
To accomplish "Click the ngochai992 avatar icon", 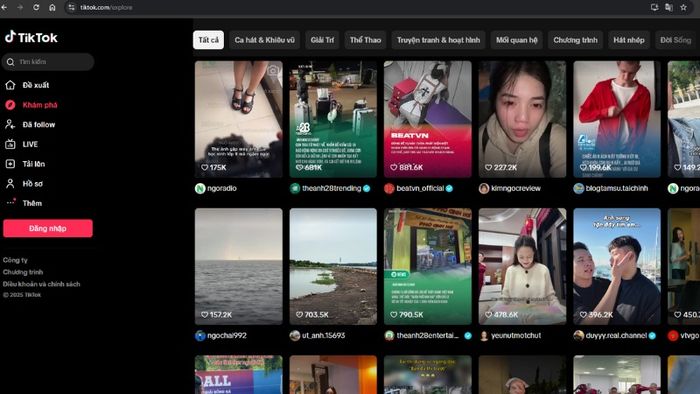I will tap(200, 336).
